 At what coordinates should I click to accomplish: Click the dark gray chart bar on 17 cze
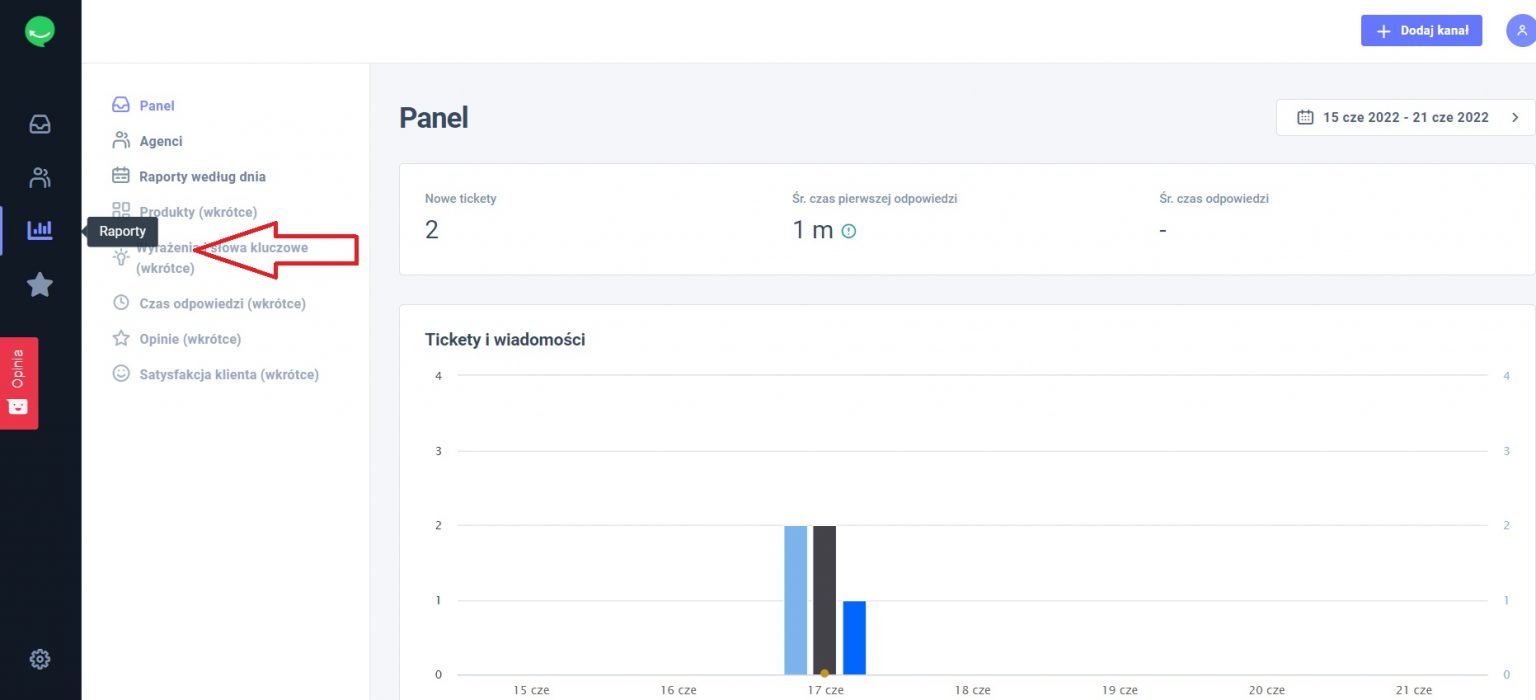(x=824, y=600)
